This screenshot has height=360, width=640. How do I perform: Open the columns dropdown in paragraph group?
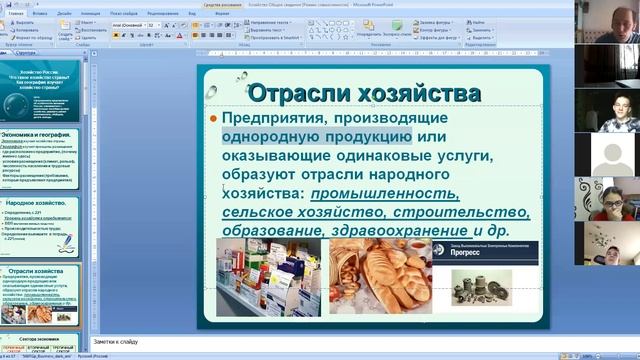tap(230, 36)
